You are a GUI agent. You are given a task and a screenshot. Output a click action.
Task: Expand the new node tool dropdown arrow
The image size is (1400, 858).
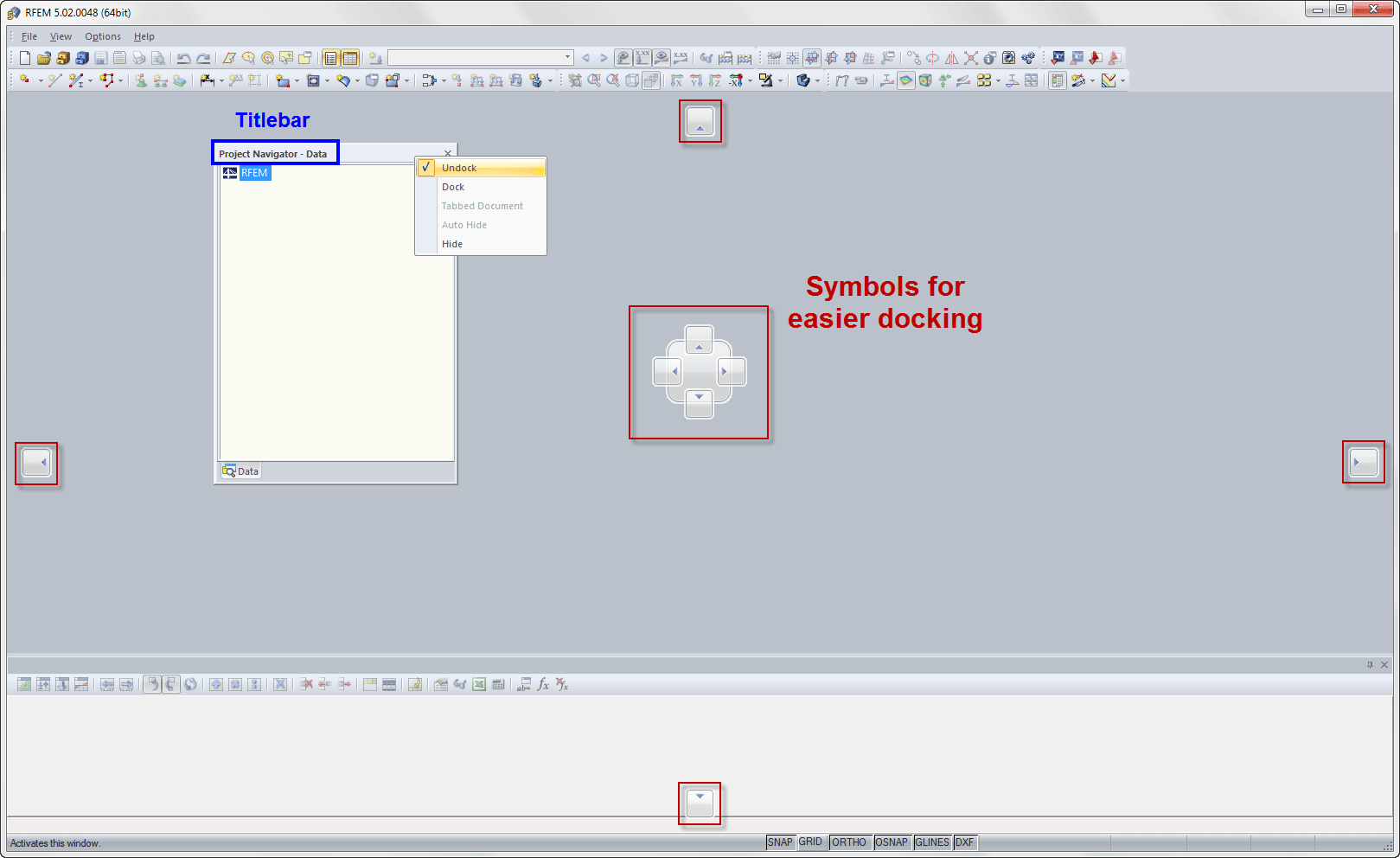pyautogui.click(x=41, y=80)
